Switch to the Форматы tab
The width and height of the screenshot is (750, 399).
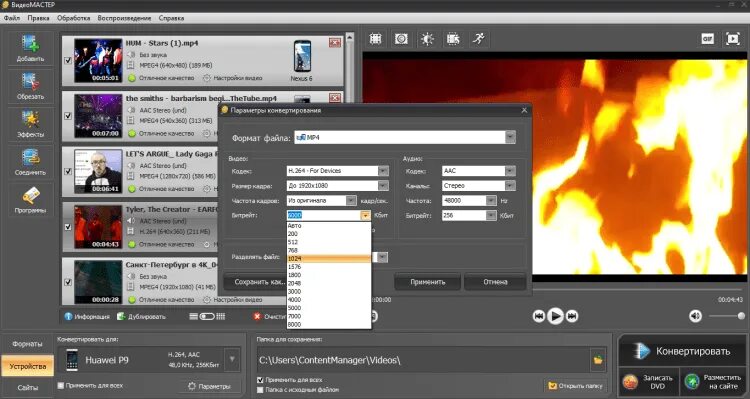click(x=27, y=344)
